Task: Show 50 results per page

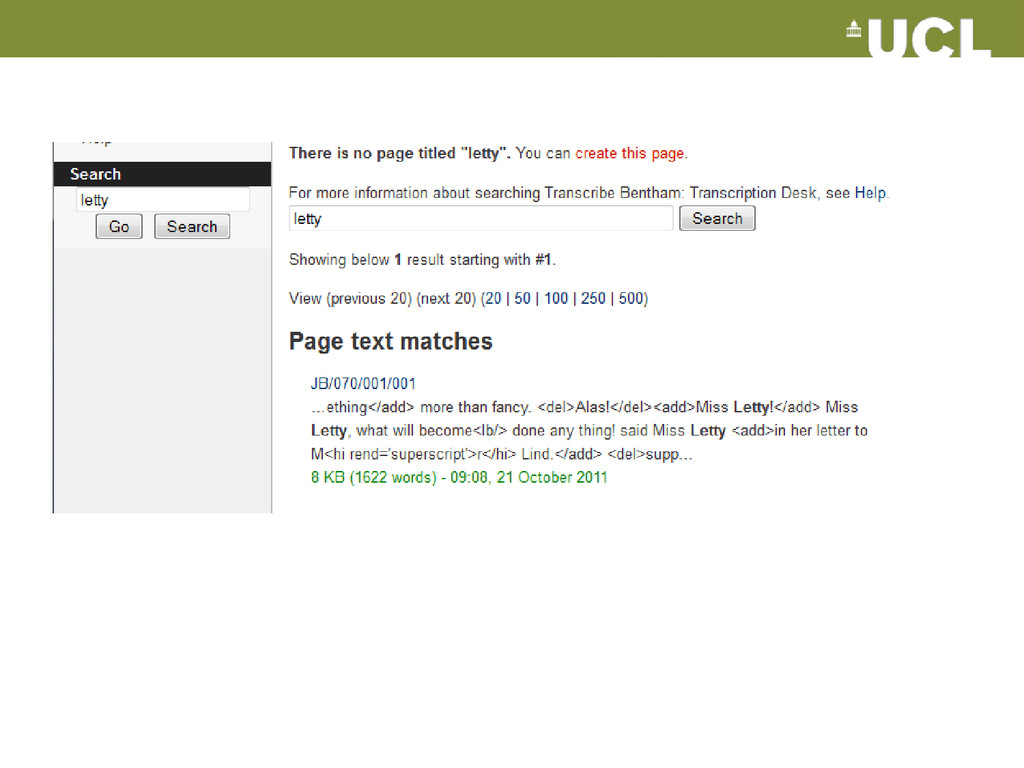Action: (522, 298)
